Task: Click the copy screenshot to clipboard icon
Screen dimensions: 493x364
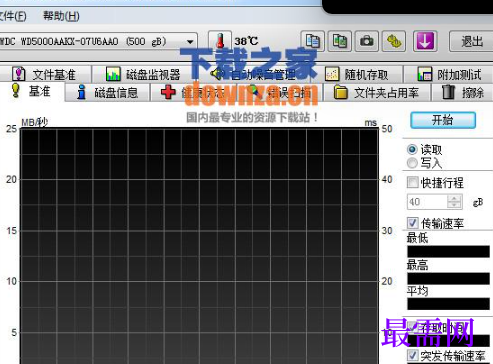Action: tap(340, 41)
